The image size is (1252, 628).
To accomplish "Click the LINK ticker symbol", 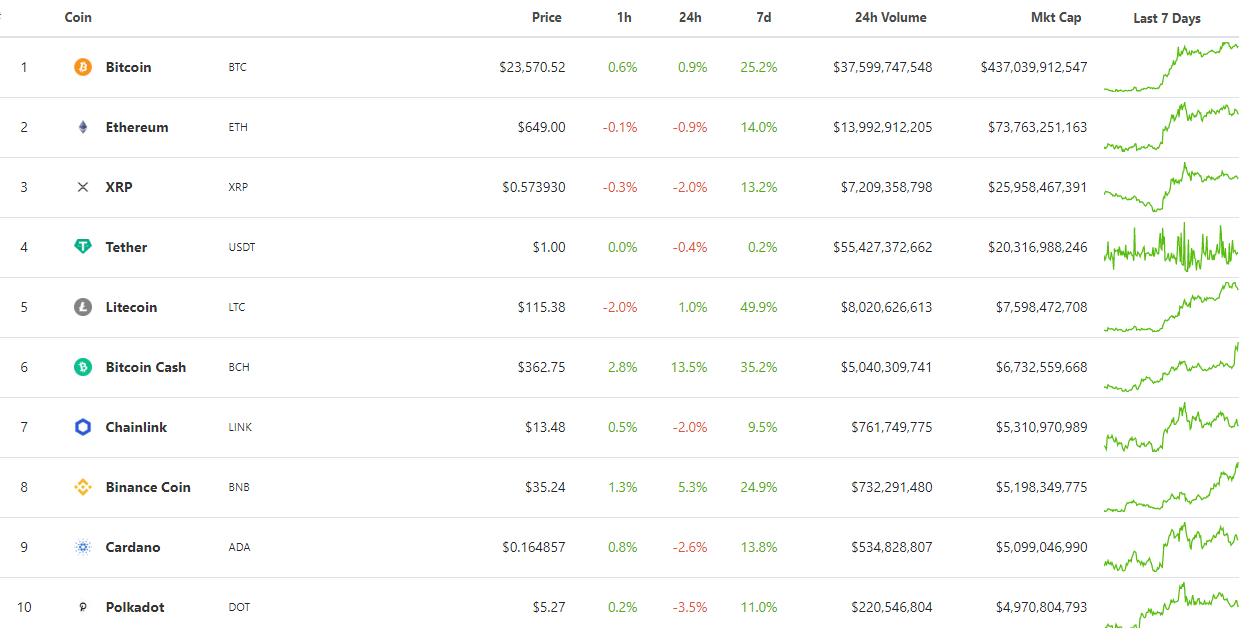I will (240, 427).
